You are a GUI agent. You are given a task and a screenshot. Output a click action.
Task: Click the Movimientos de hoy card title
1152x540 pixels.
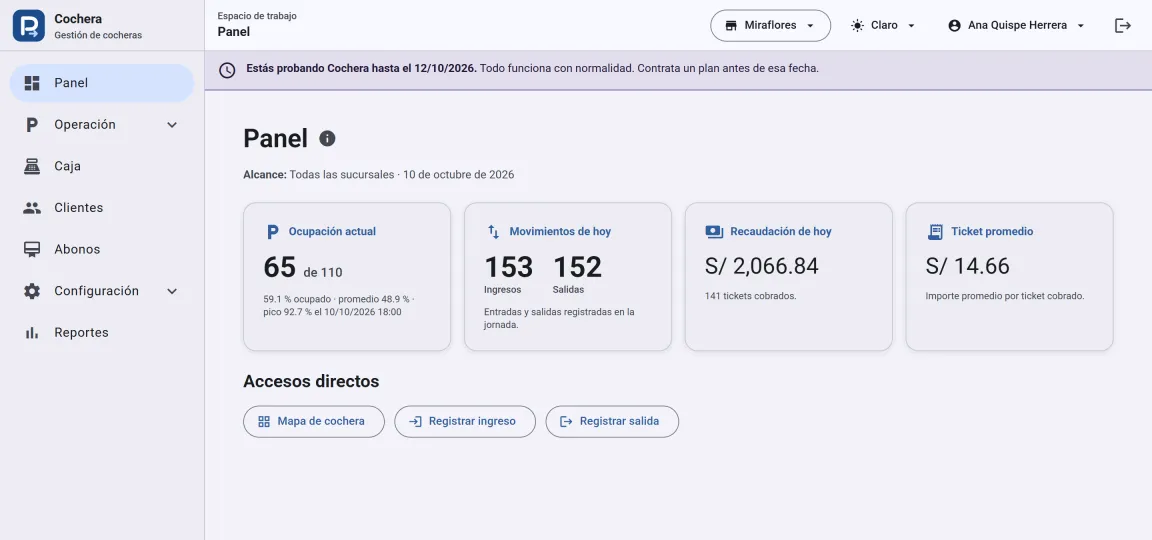(561, 231)
